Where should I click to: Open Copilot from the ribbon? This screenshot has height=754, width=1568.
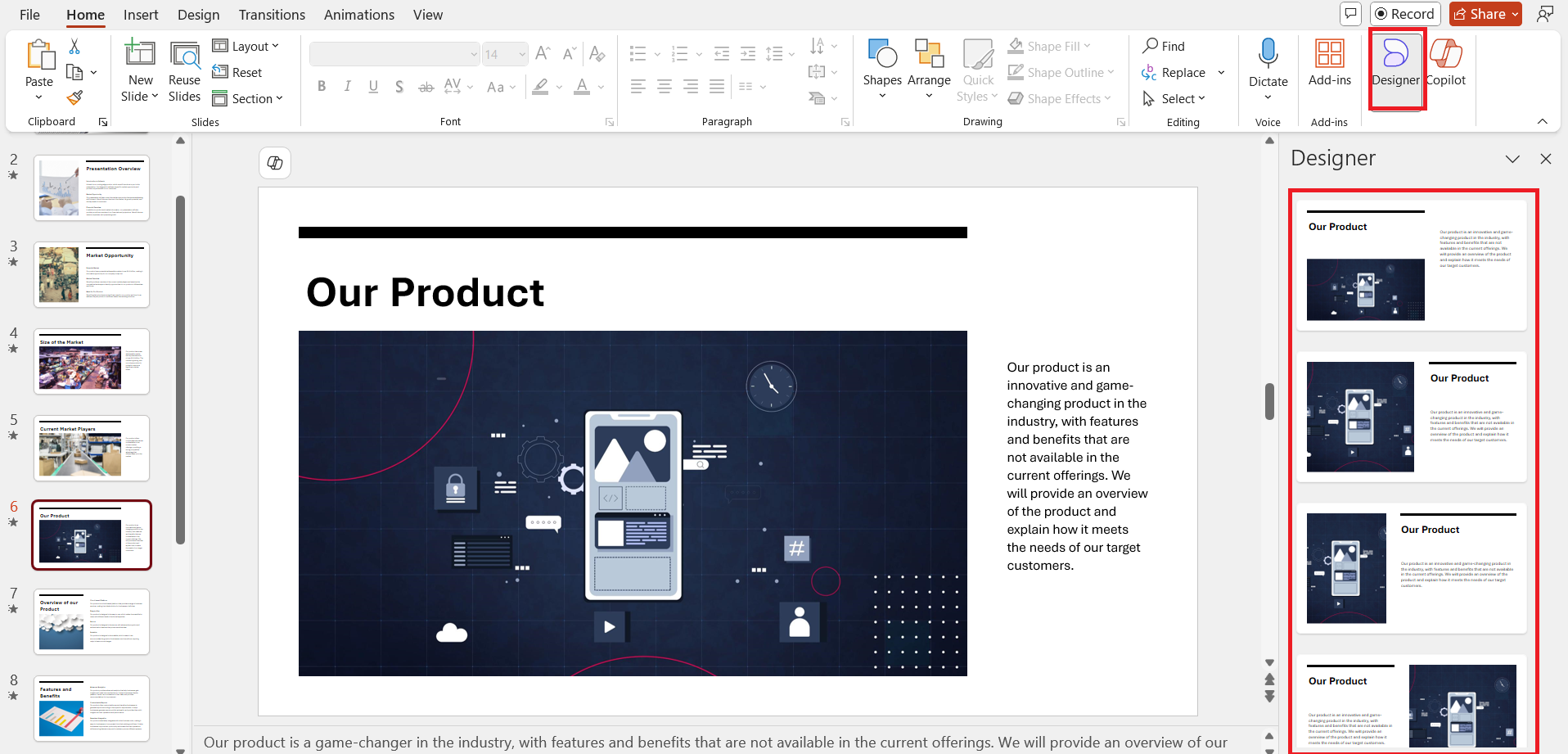[1446, 62]
